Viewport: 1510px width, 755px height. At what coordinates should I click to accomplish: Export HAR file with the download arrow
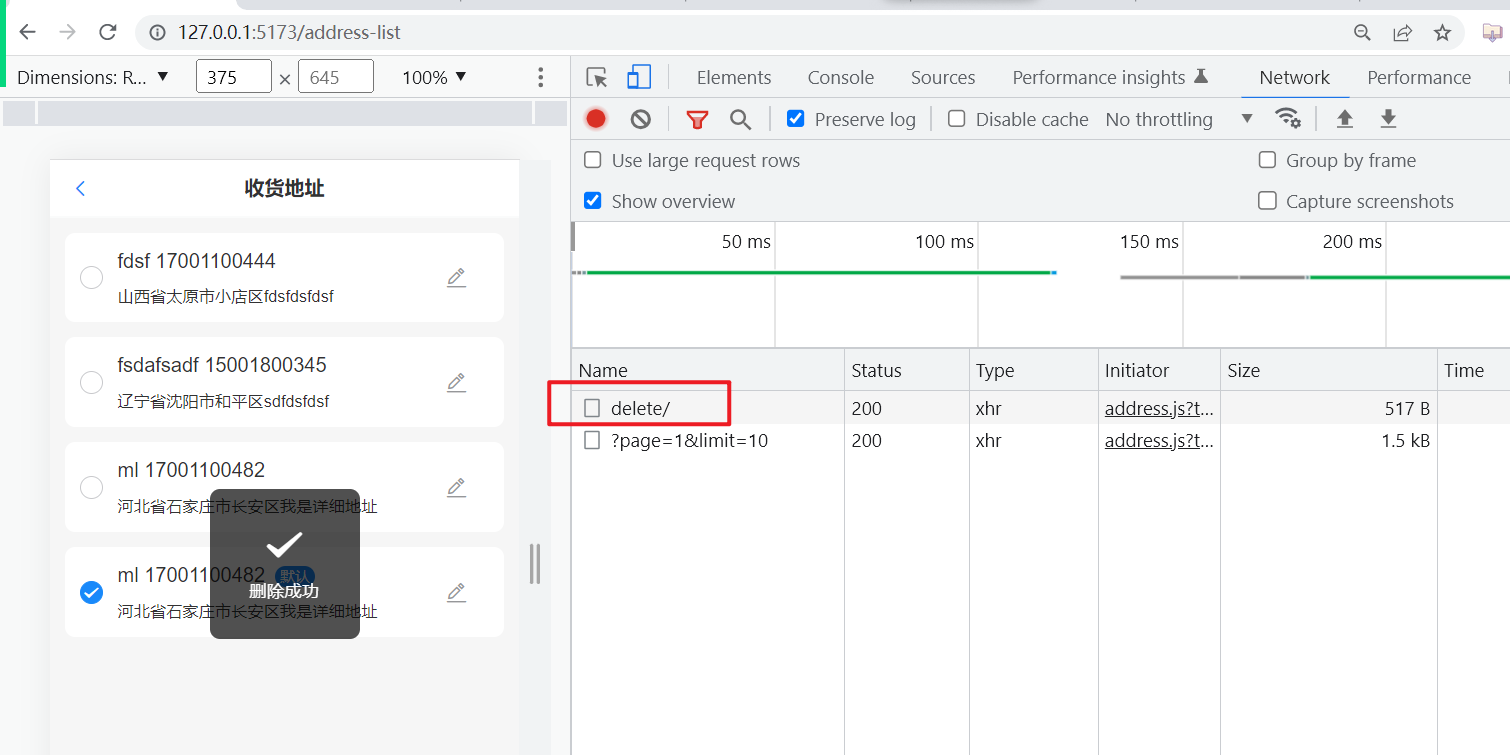click(x=1388, y=119)
